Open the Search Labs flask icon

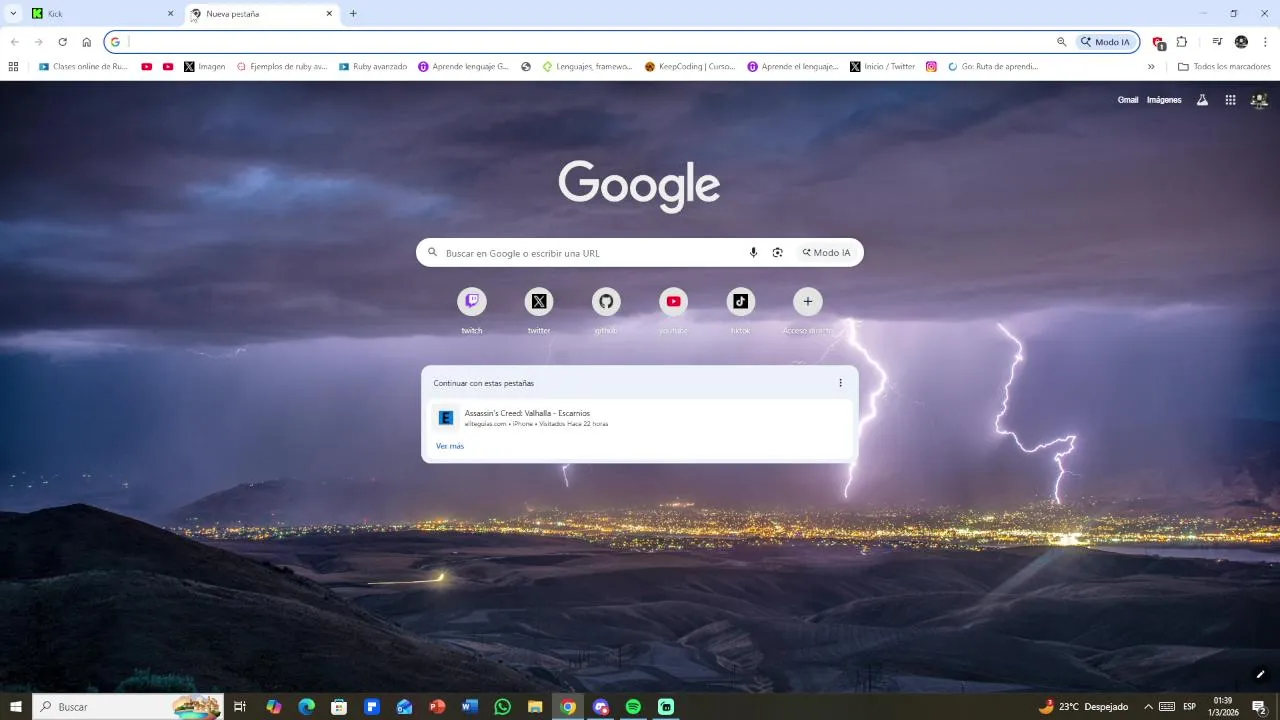tap(1202, 100)
